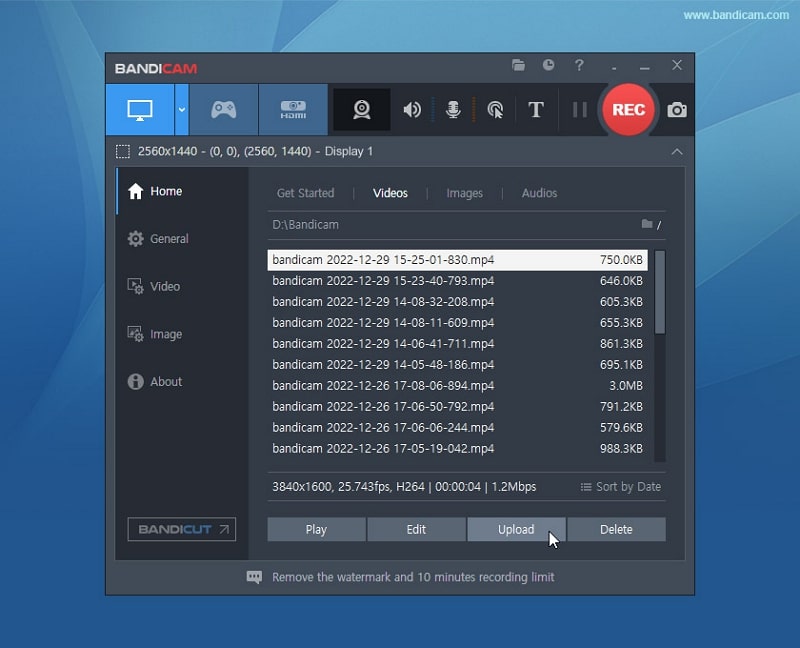Upload the selected video

pos(516,529)
